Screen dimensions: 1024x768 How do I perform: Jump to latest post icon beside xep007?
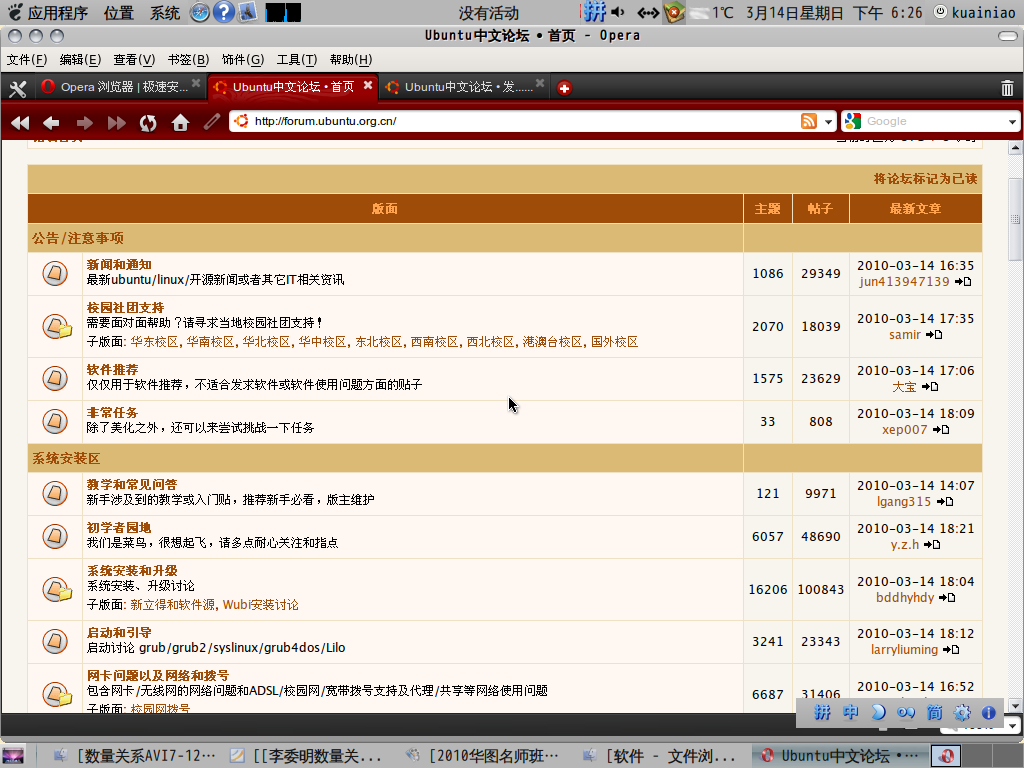[x=941, y=429]
